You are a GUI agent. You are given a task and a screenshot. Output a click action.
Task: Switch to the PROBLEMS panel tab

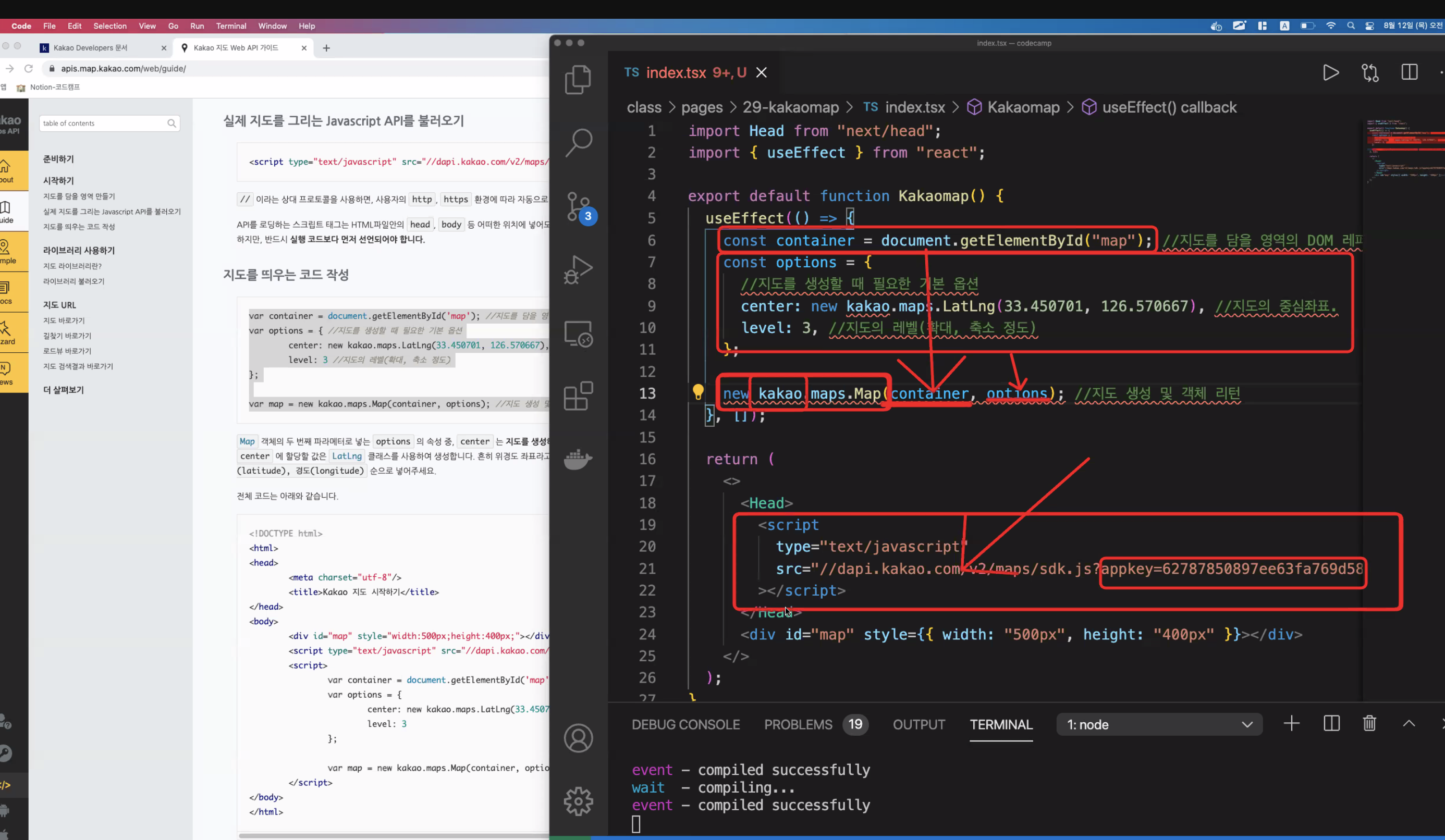(798, 724)
